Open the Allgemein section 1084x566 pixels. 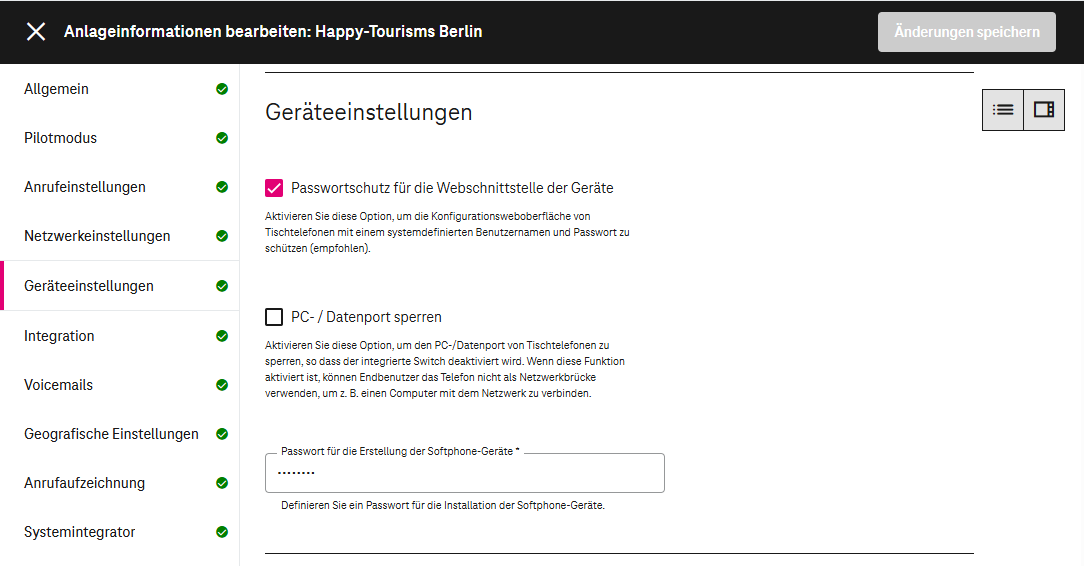57,89
